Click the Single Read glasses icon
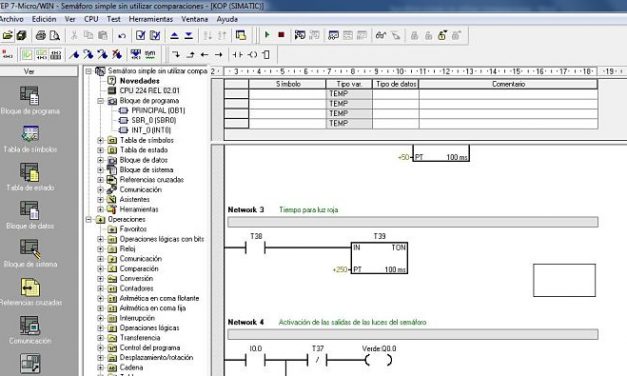This screenshot has width=627, height=376. click(381, 36)
